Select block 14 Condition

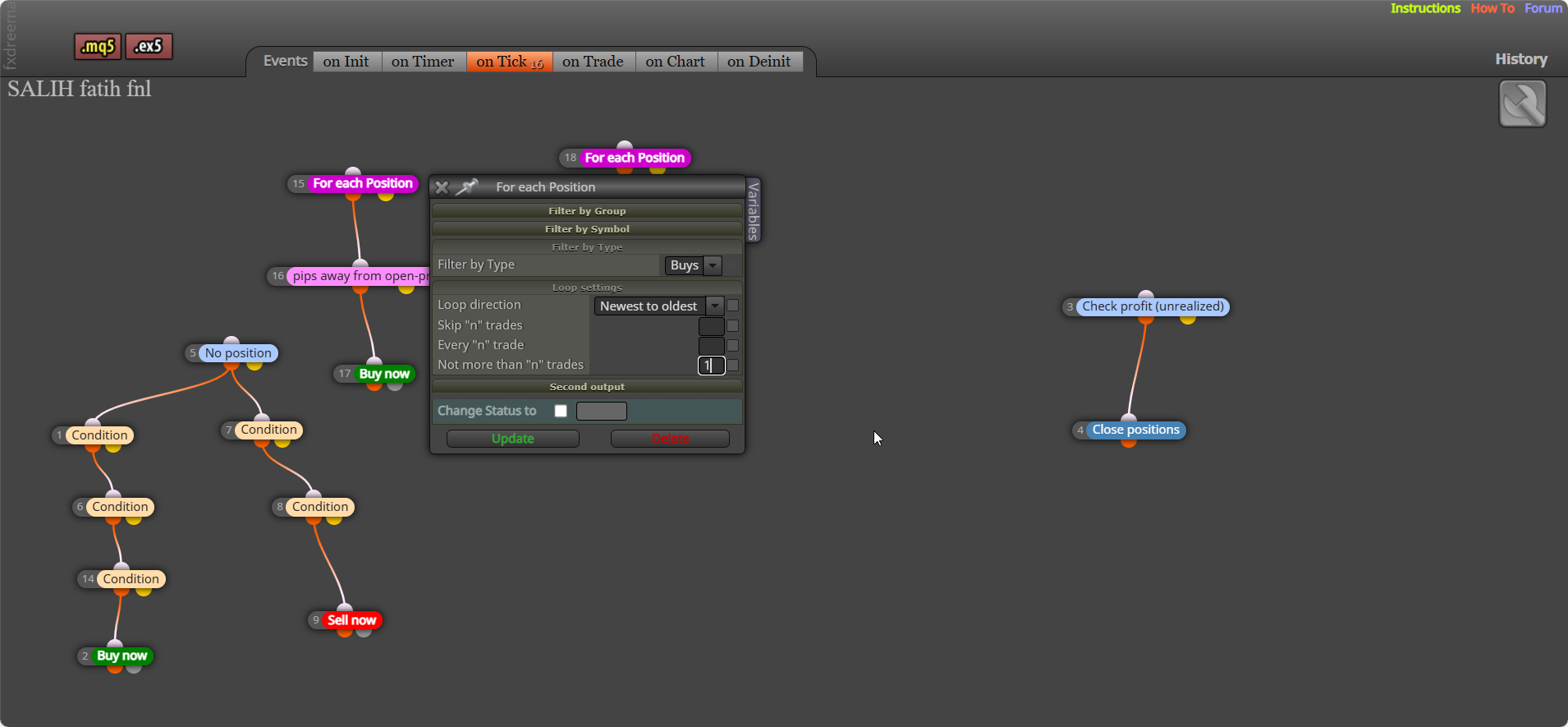click(131, 579)
